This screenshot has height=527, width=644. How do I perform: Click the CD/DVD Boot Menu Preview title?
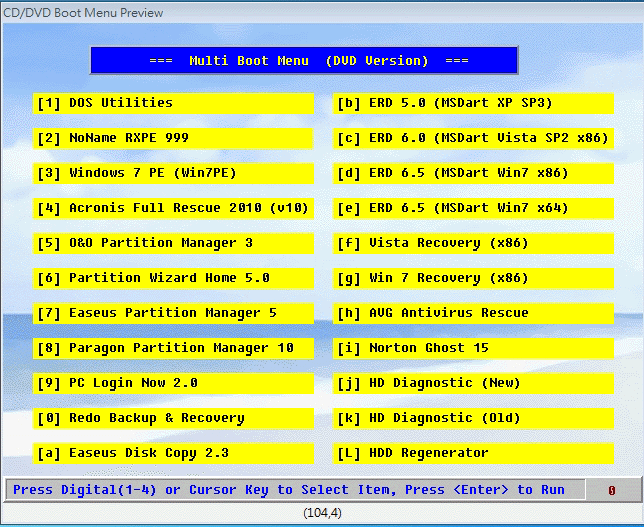[x=83, y=13]
